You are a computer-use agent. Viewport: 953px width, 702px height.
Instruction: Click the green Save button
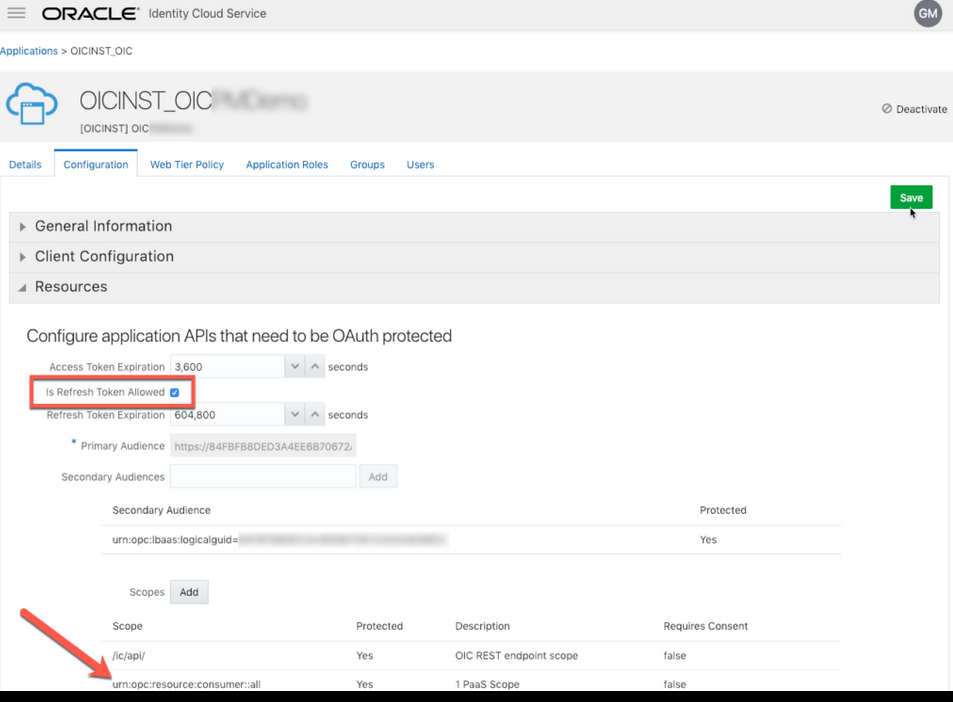pyautogui.click(x=911, y=198)
